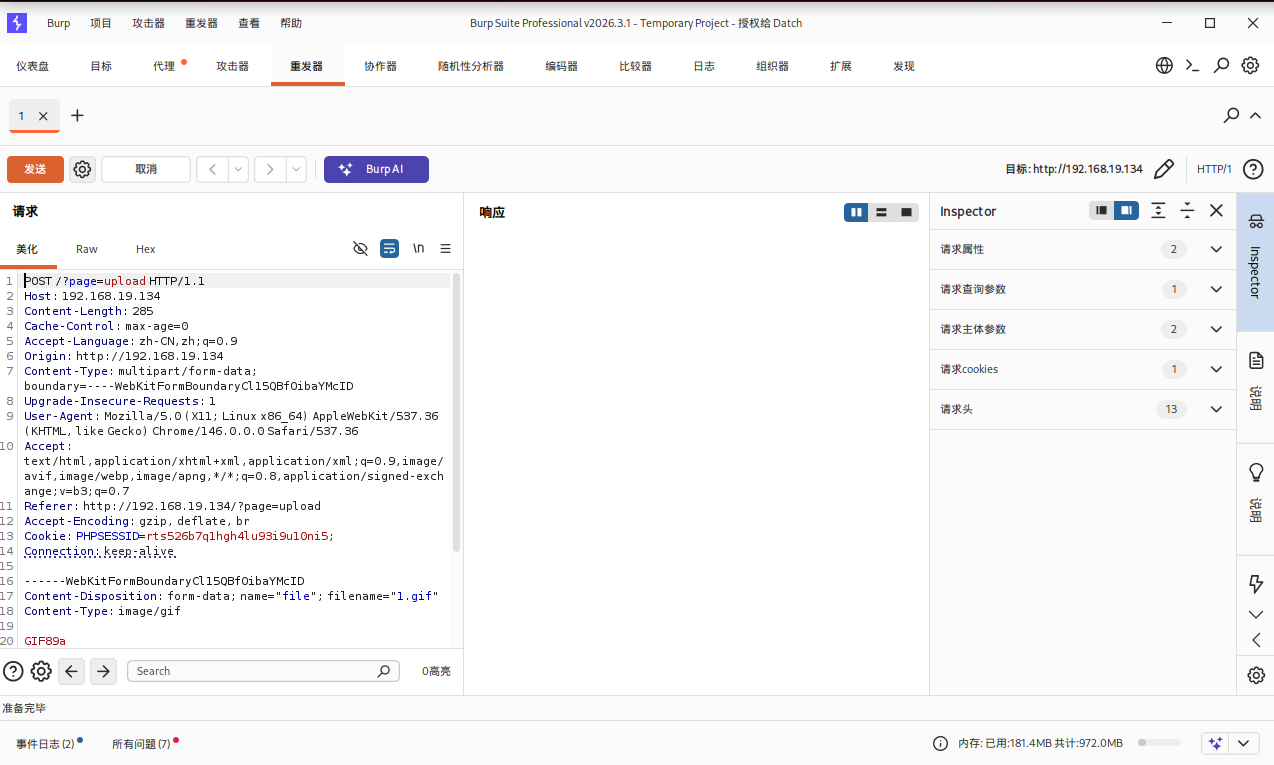Select combined response layout option

point(906,212)
